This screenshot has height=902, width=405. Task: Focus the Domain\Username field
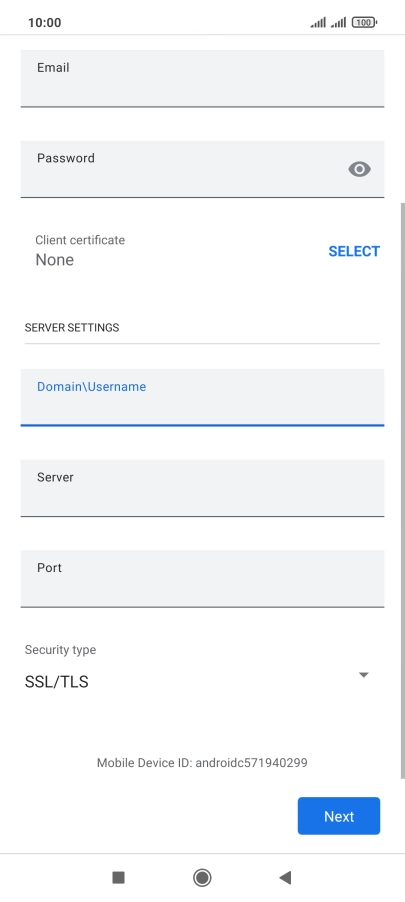202,398
